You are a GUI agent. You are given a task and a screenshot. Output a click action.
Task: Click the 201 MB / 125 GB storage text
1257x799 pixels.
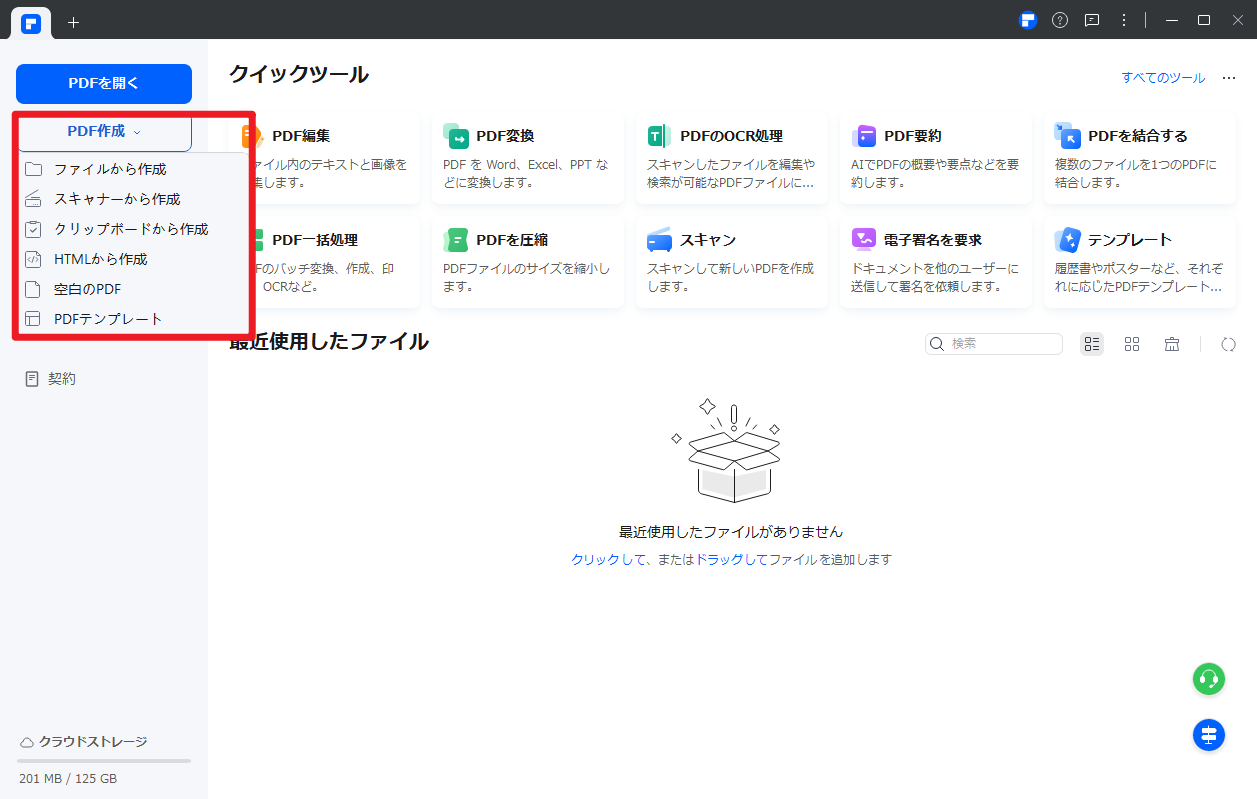point(68,778)
